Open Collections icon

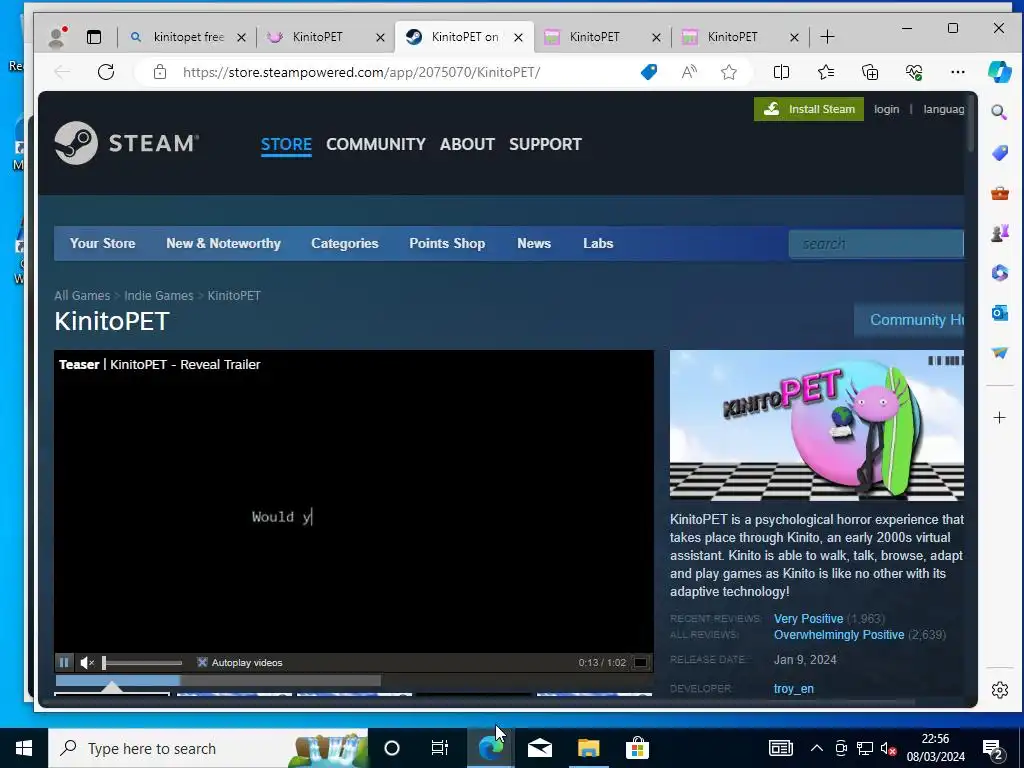coord(870,72)
